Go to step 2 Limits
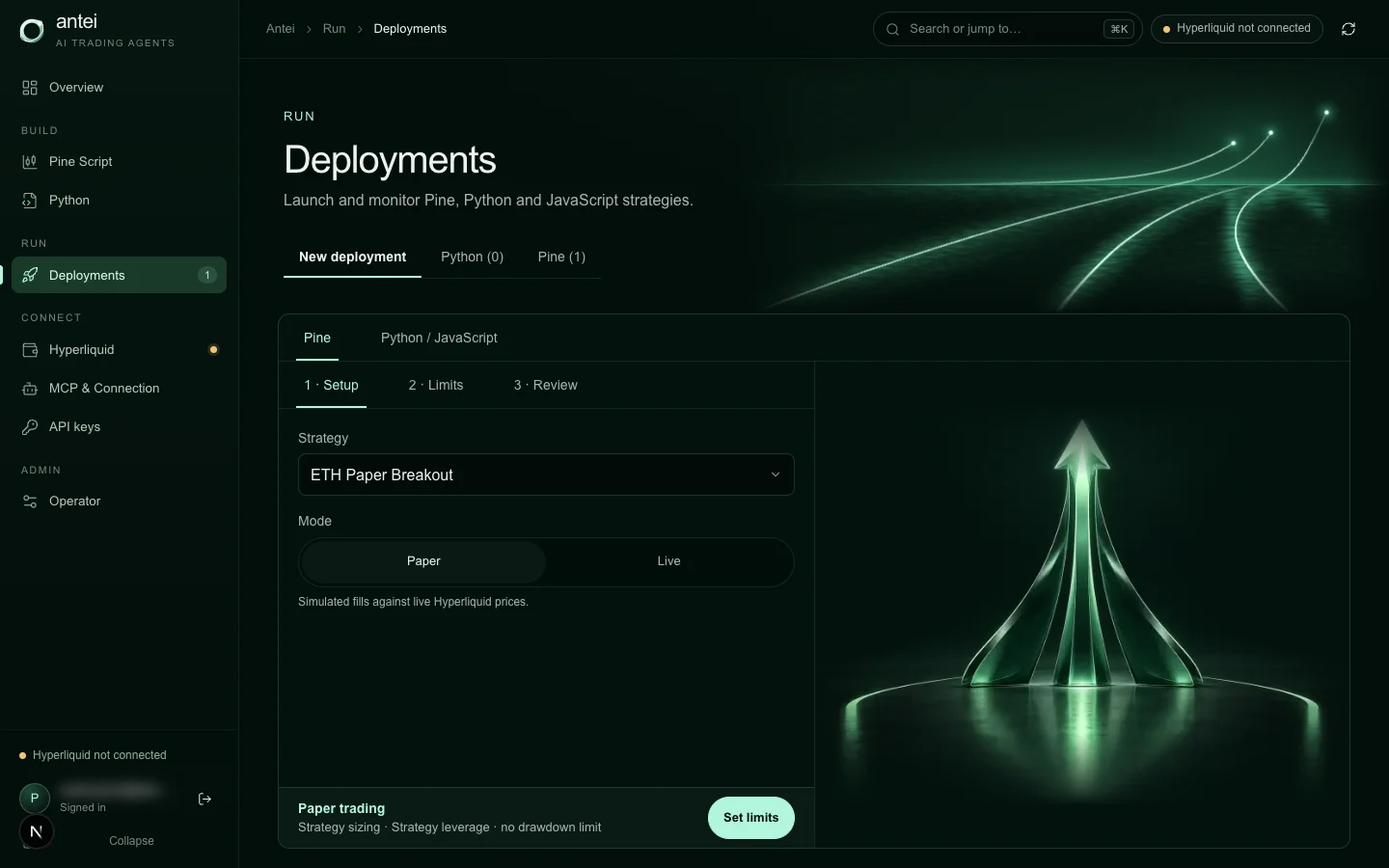This screenshot has height=868, width=1389. [x=436, y=385]
